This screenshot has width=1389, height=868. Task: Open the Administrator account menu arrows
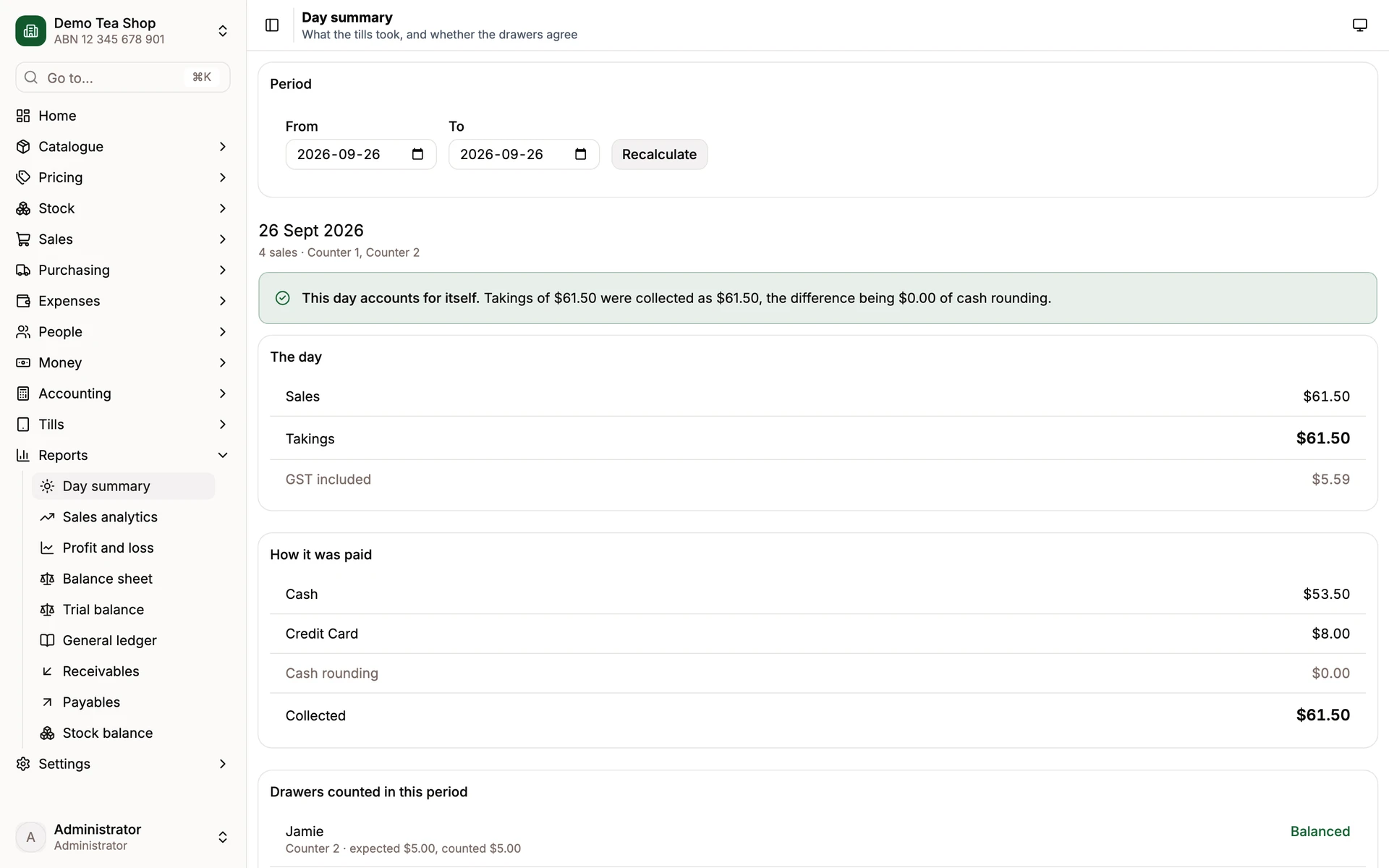[x=223, y=837]
